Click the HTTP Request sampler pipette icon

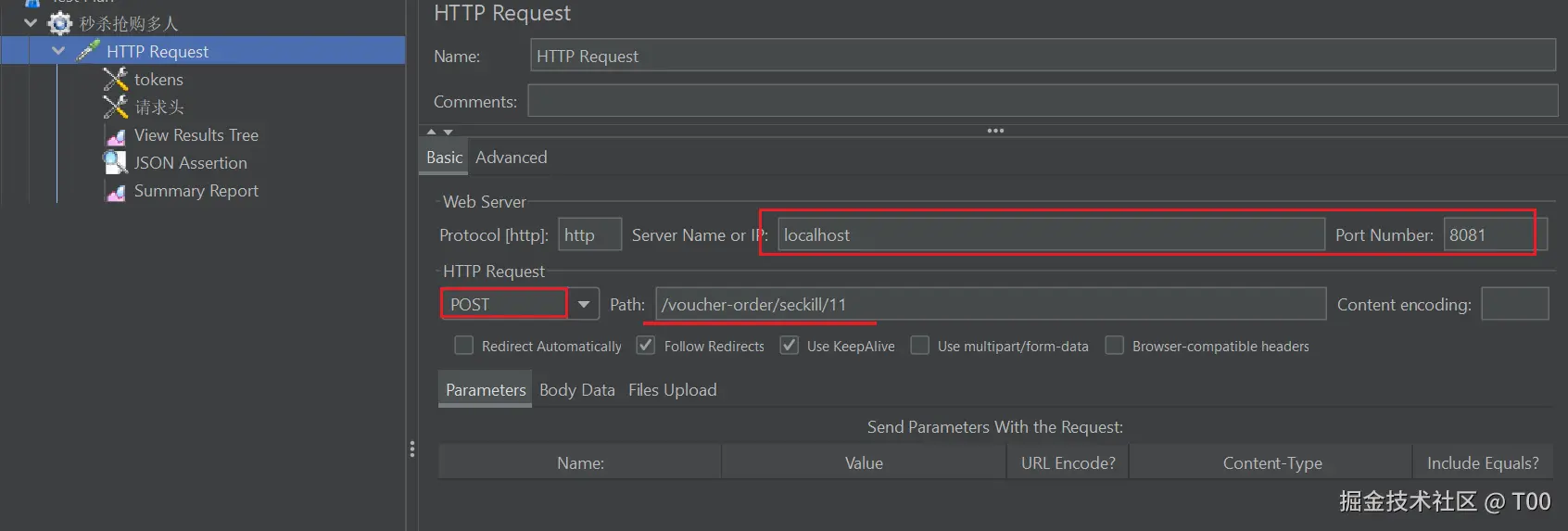88,51
